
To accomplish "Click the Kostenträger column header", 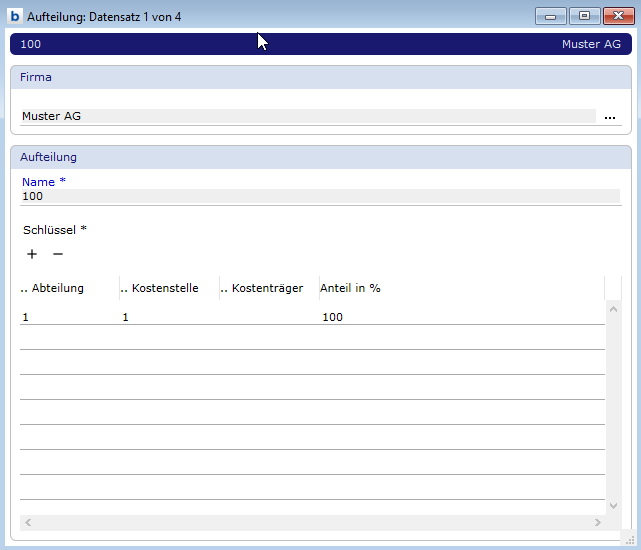I will point(267,288).
